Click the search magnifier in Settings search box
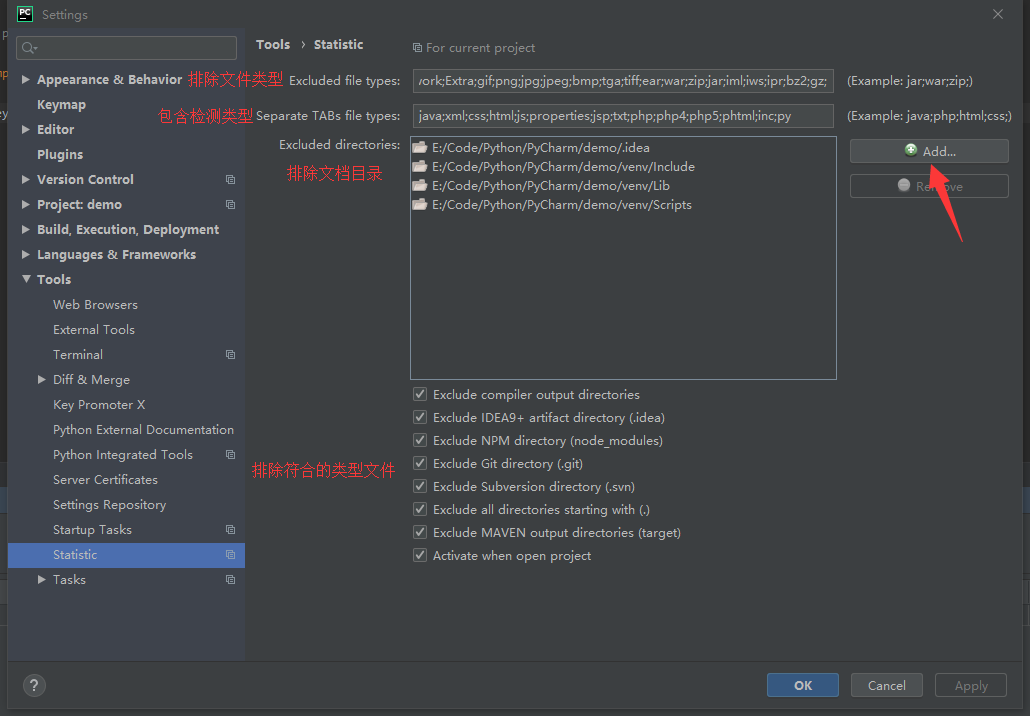This screenshot has height=716, width=1030. pyautogui.click(x=29, y=47)
